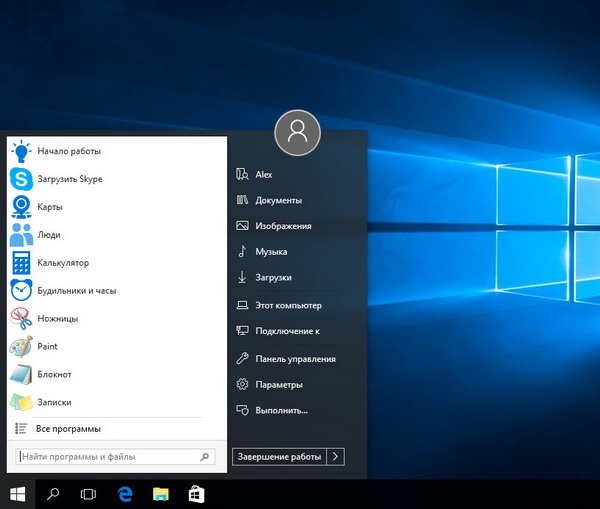The height and width of the screenshot is (509, 600).
Task: Launch the Maps (Карты) app icon
Action: [x=21, y=207]
